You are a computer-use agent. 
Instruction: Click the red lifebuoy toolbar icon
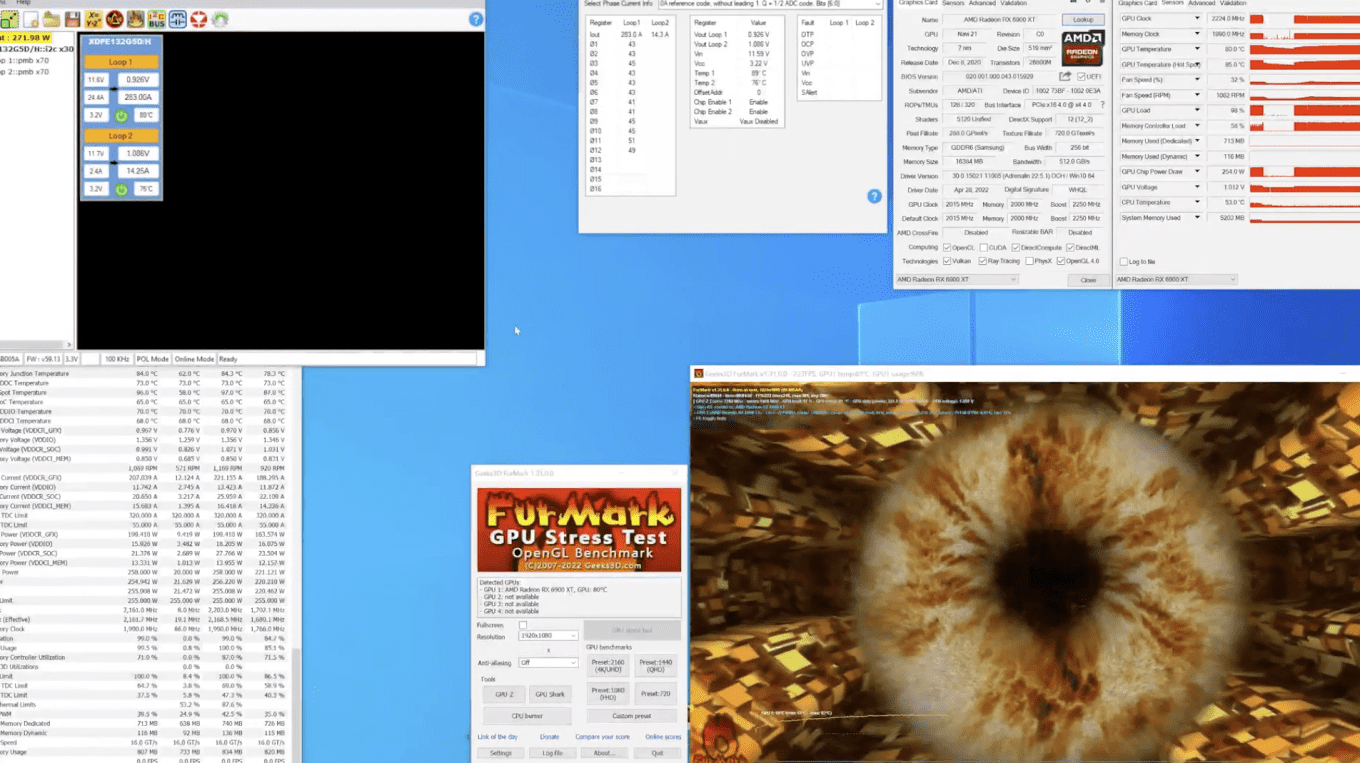[199, 20]
